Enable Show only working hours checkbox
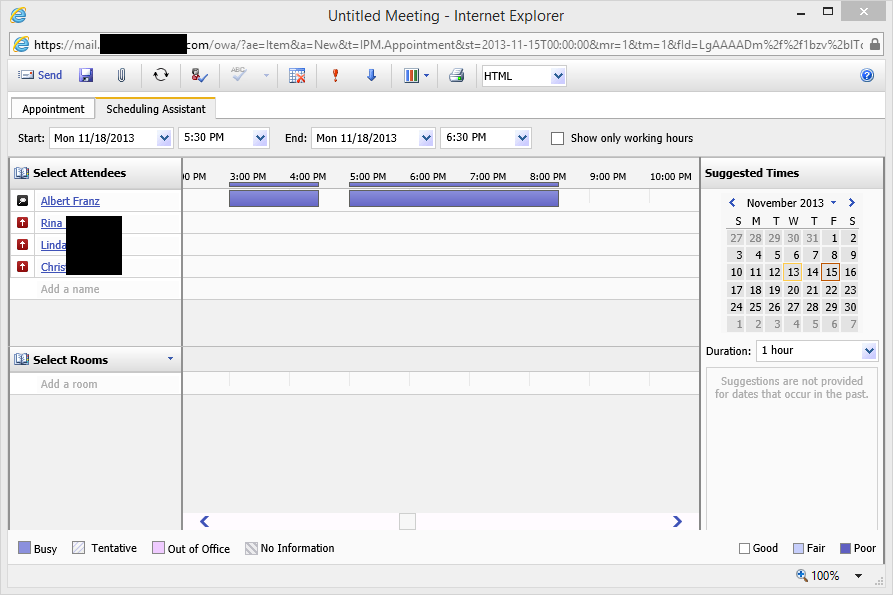Image resolution: width=893 pixels, height=595 pixels. click(x=558, y=138)
